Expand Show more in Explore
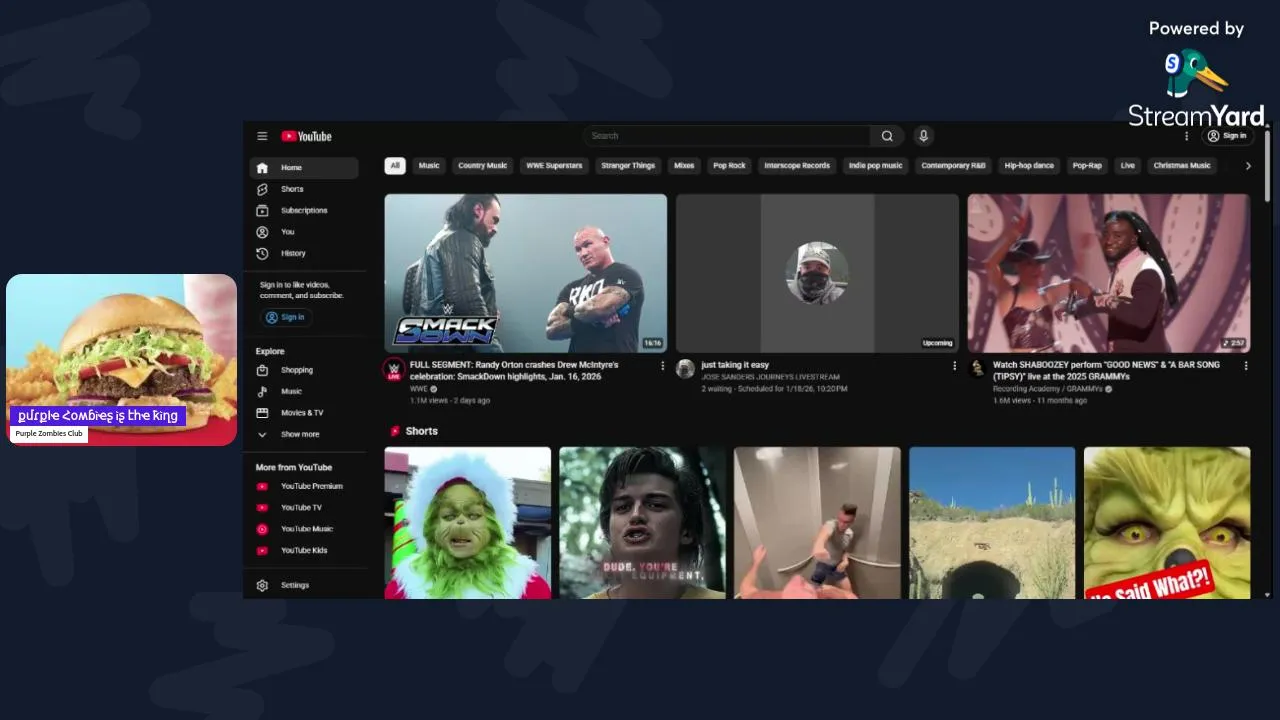The height and width of the screenshot is (720, 1280). click(x=303, y=435)
